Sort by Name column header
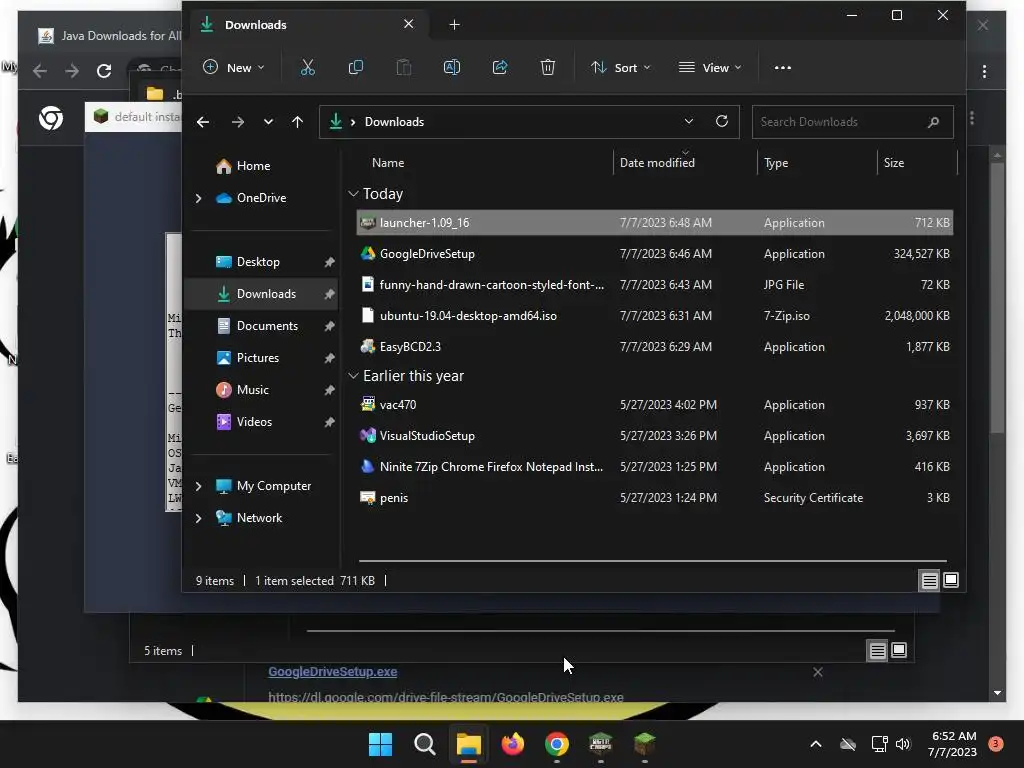This screenshot has height=768, width=1024. (x=388, y=163)
